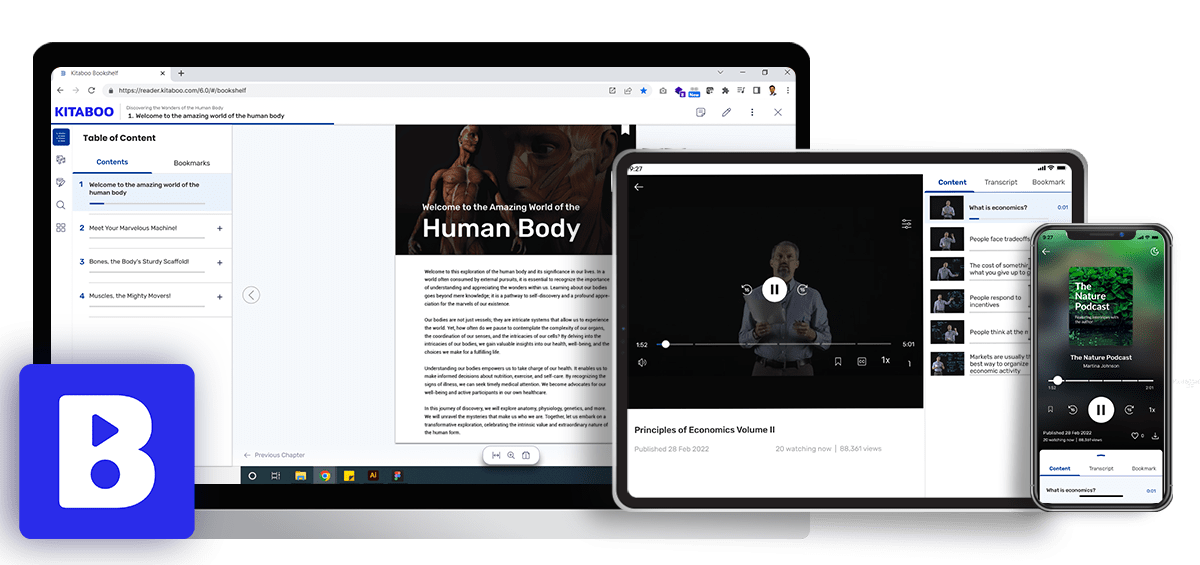Click the fit-to-width icon in page toolbar
The image size is (1200, 565).
495,455
